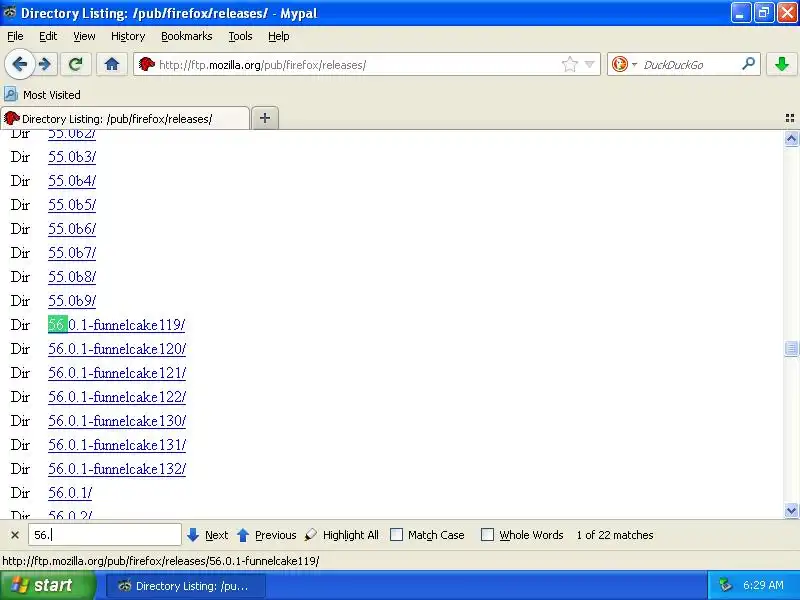Image resolution: width=800 pixels, height=600 pixels.
Task: Enable the Whole Words checkbox
Action: [x=488, y=535]
